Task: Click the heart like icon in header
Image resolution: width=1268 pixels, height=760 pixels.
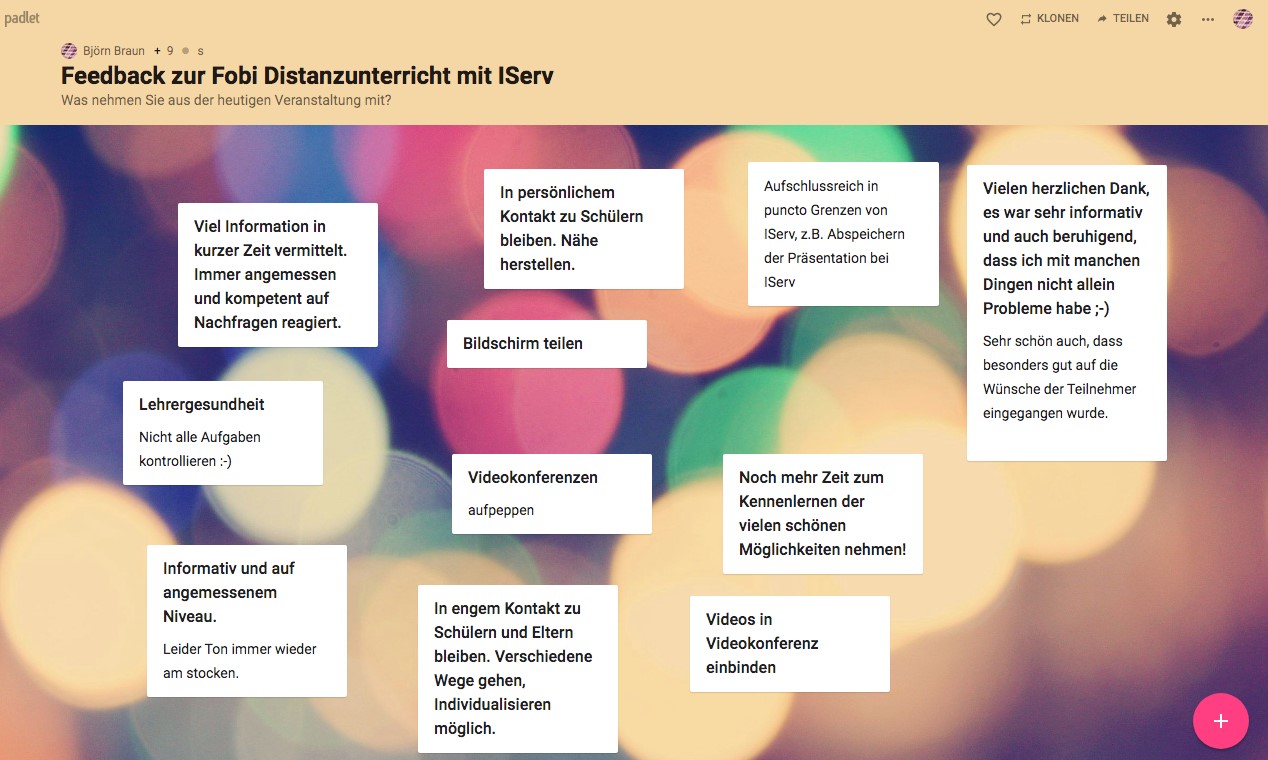Action: (994, 19)
